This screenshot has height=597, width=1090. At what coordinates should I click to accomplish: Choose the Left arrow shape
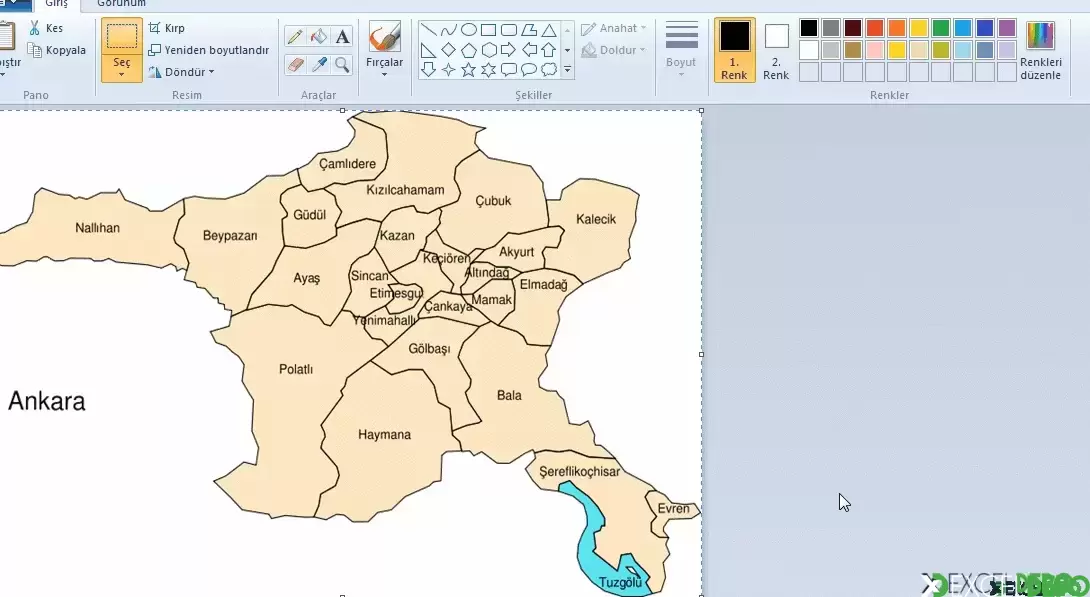coord(529,50)
